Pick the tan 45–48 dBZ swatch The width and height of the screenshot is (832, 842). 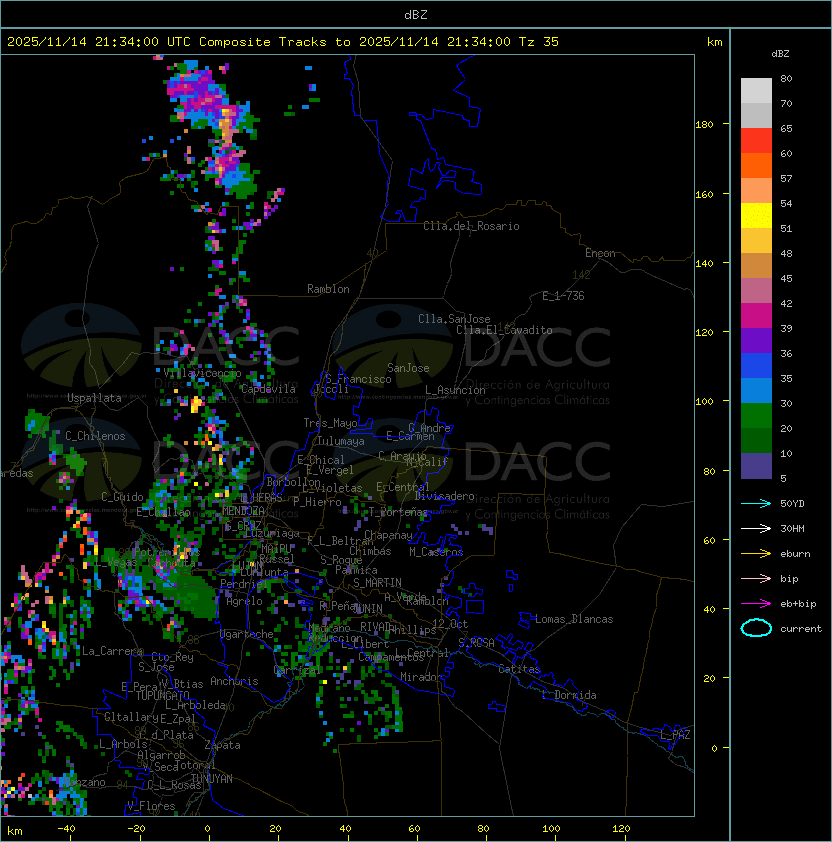756,266
